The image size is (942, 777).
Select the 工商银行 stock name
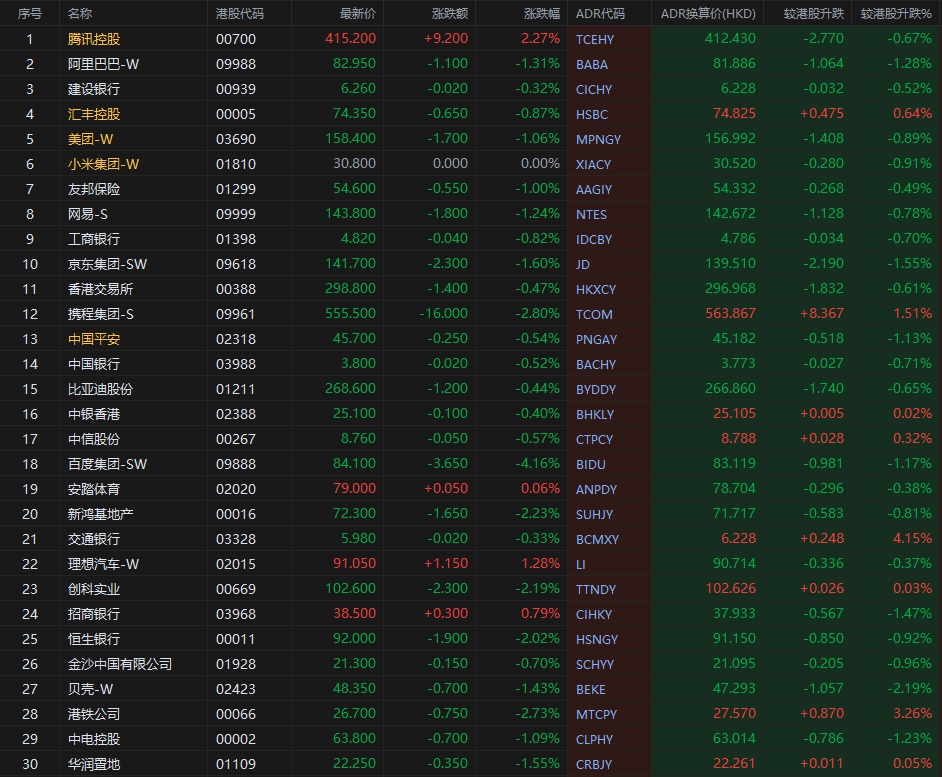click(x=94, y=239)
